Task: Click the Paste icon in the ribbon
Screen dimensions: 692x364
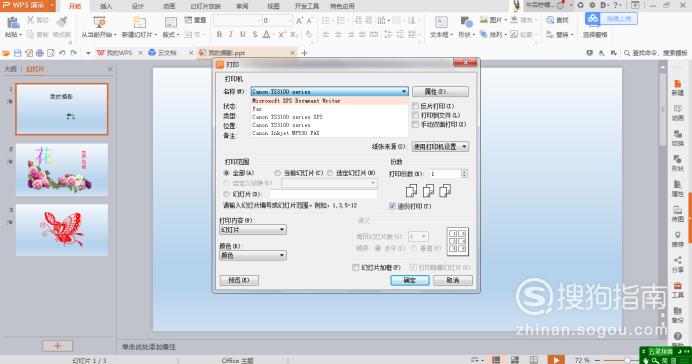Action: [13, 23]
